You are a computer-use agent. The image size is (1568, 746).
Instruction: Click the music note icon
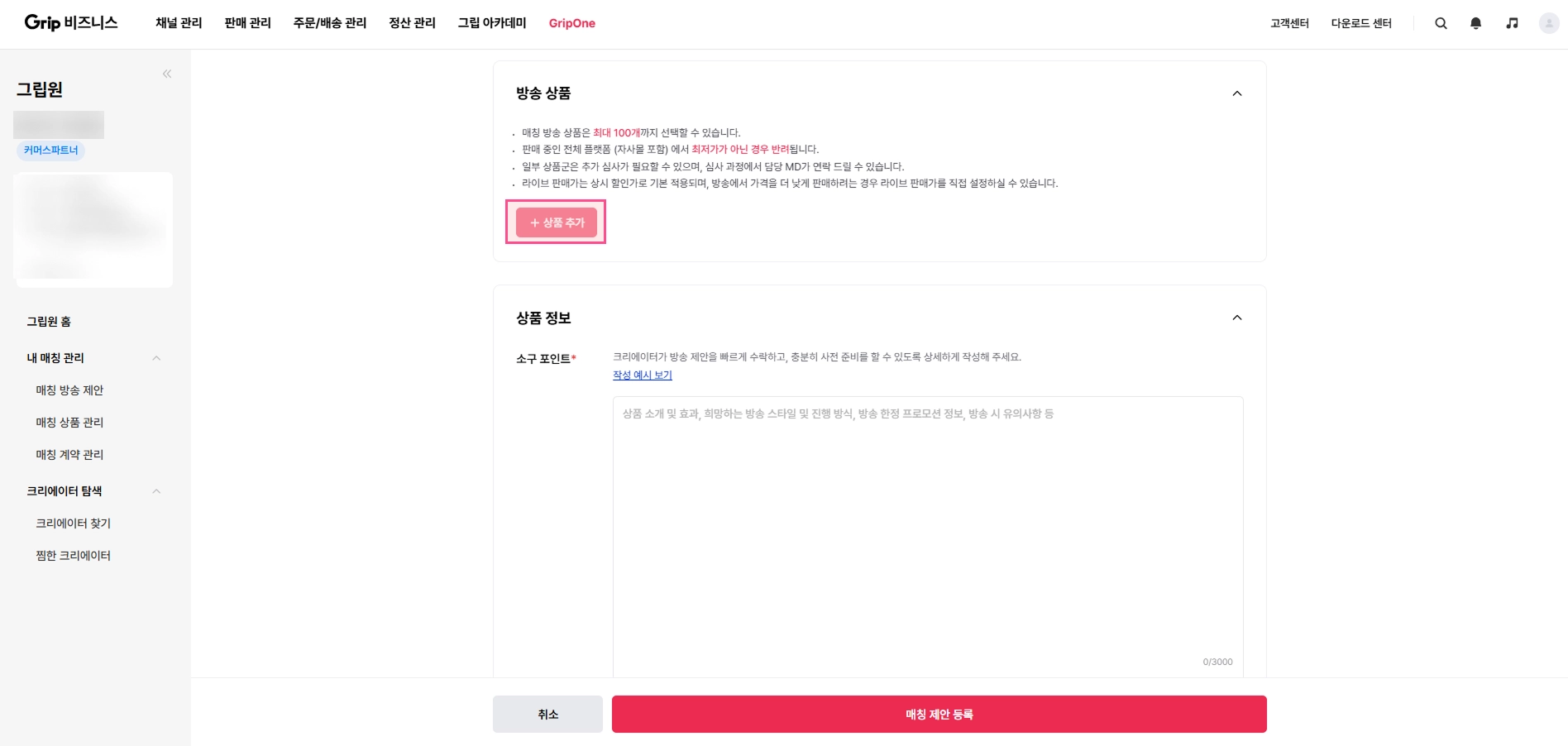(1512, 23)
